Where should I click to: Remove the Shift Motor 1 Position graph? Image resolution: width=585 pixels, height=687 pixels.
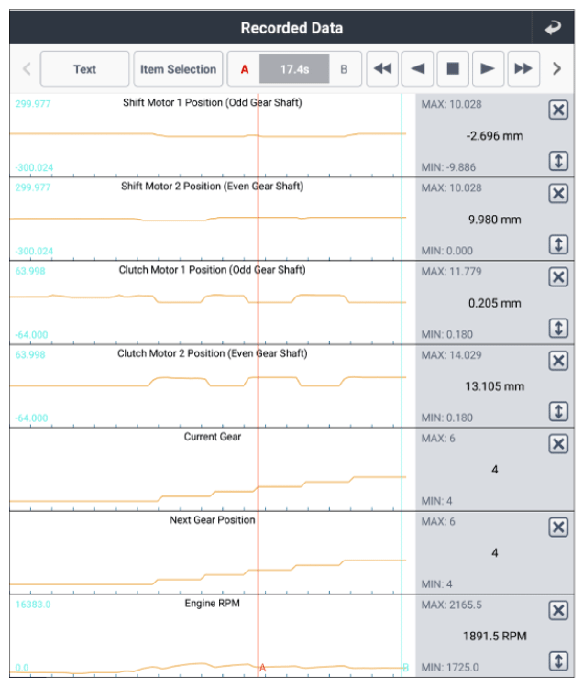click(x=558, y=110)
